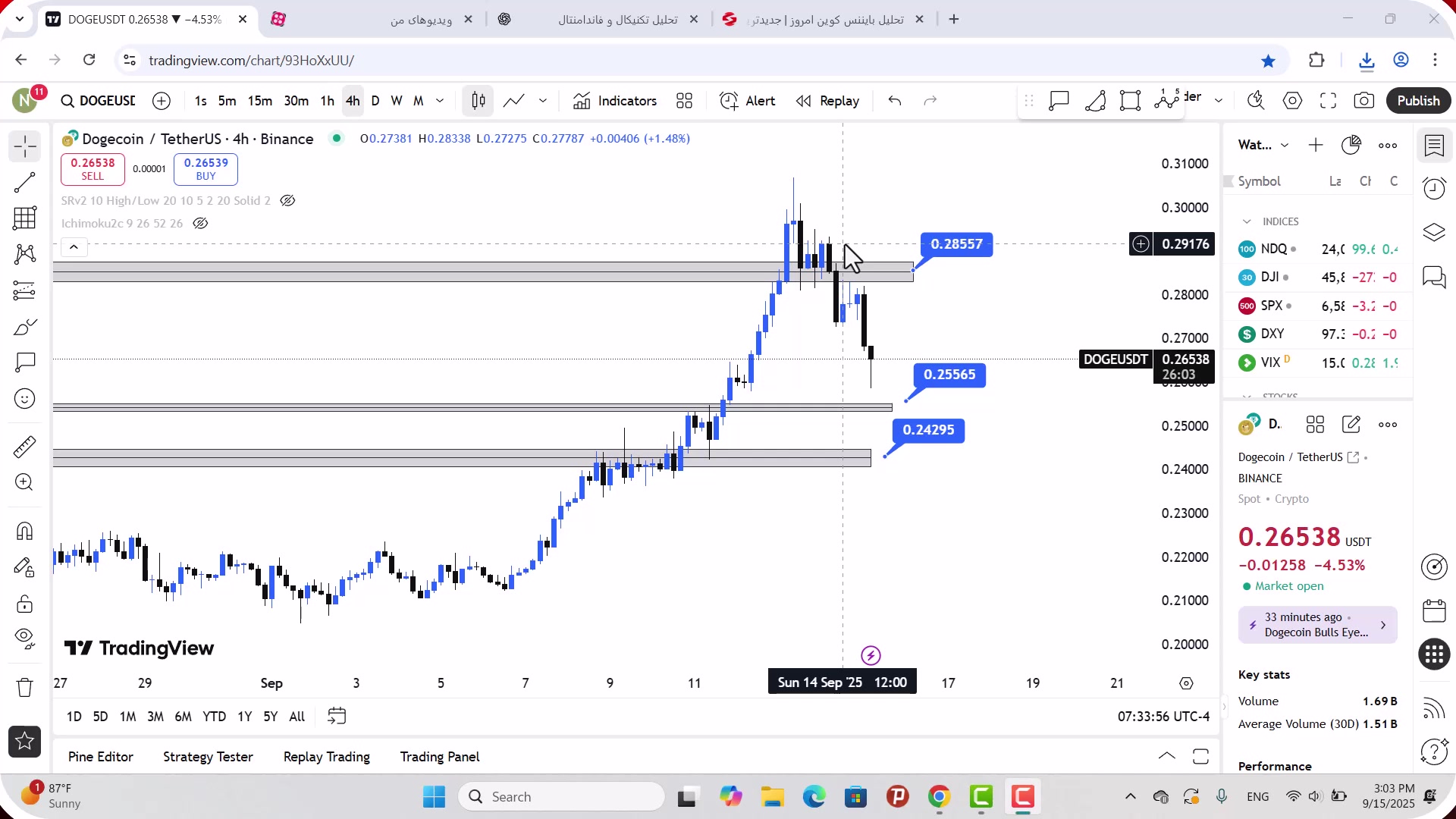Viewport: 1456px width, 819px height.
Task: Set chart range to 1M
Action: 127,717
